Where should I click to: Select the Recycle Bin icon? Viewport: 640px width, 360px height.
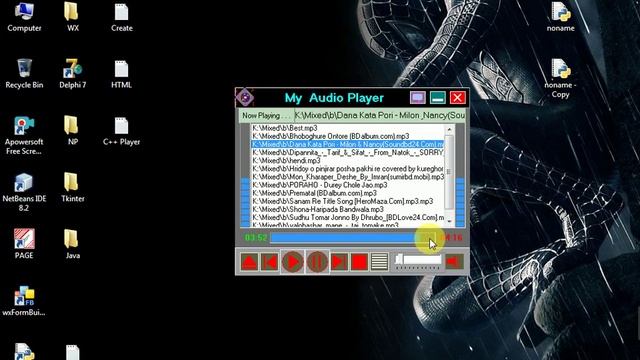(24, 74)
